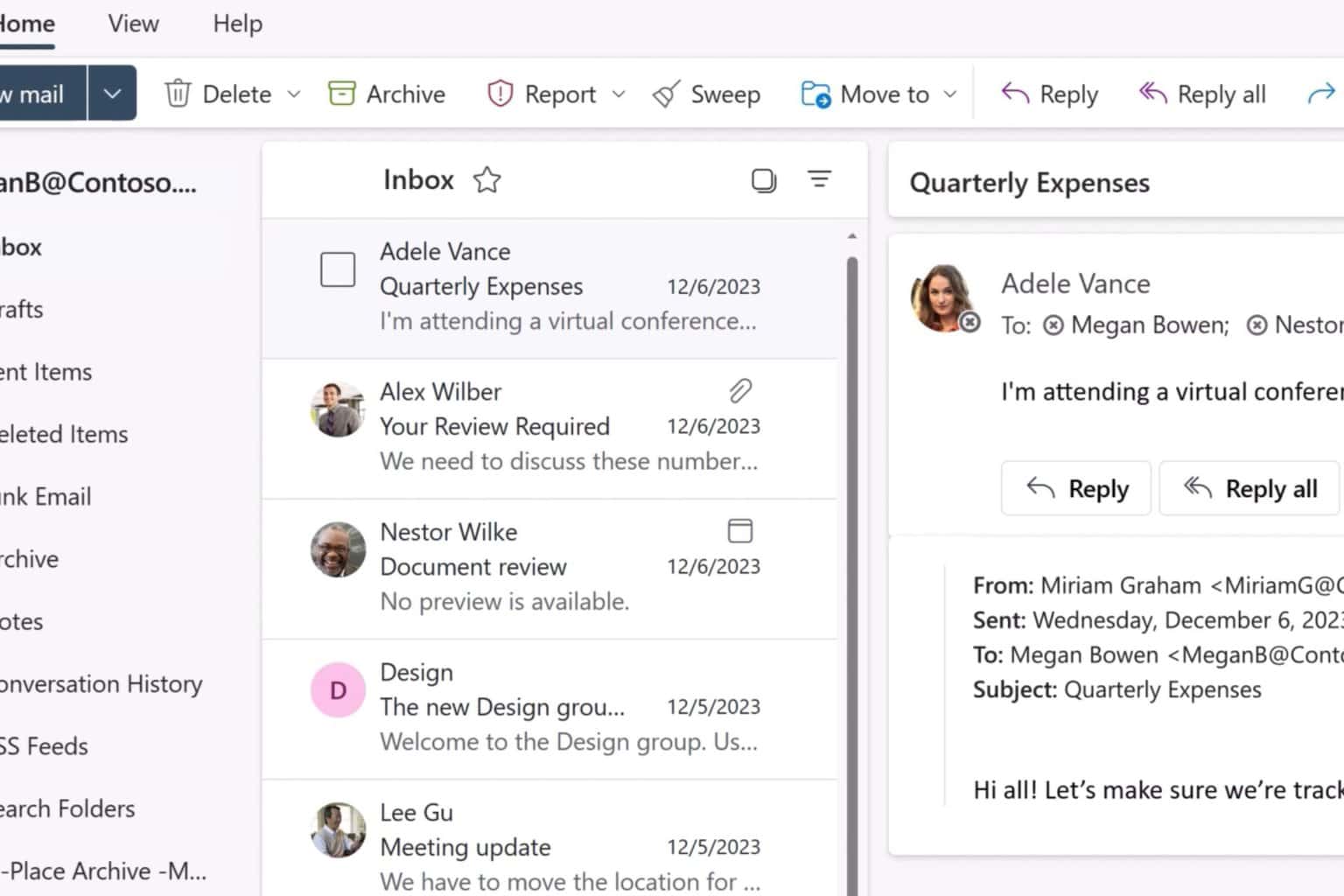
Task: Click the attachment icon on Alex Wilber's email
Action: click(739, 391)
